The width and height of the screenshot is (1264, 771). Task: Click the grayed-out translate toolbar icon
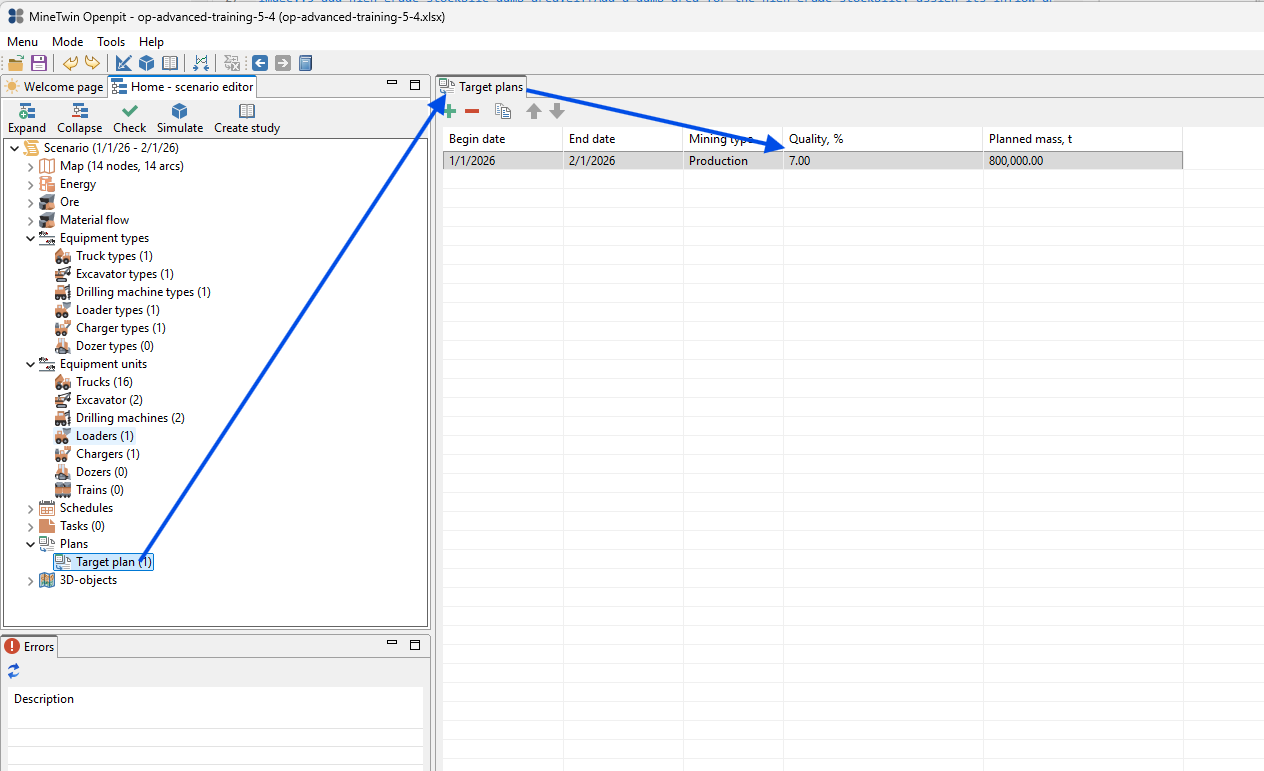232,63
